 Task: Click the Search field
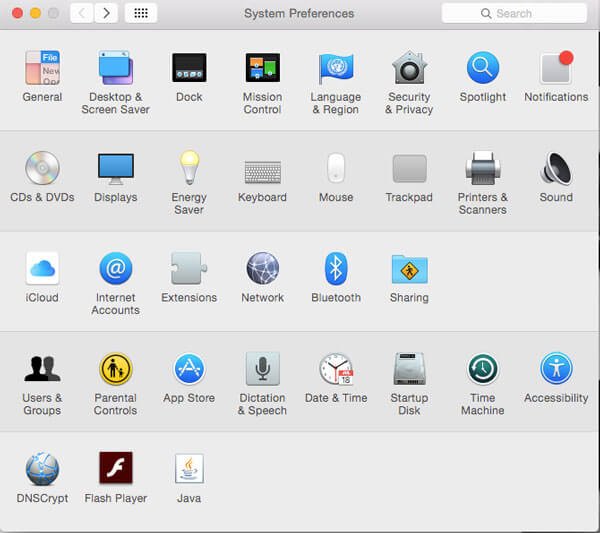tap(514, 13)
